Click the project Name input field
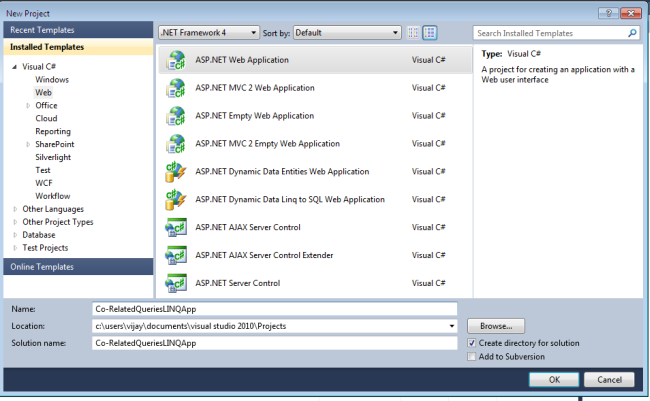Screen dimensions: 650x401 pos(274,309)
